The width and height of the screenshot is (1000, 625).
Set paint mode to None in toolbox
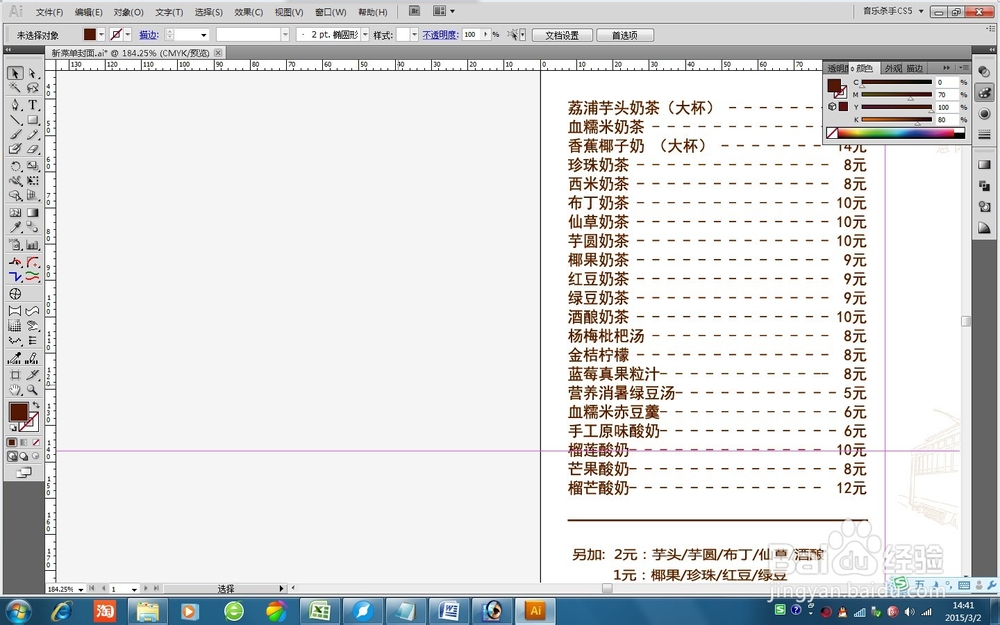coord(36,442)
